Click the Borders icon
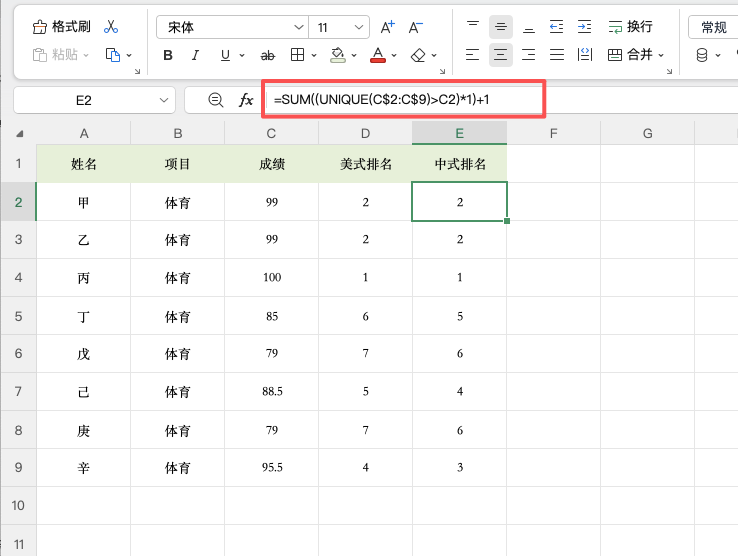738x556 pixels. coord(297,55)
